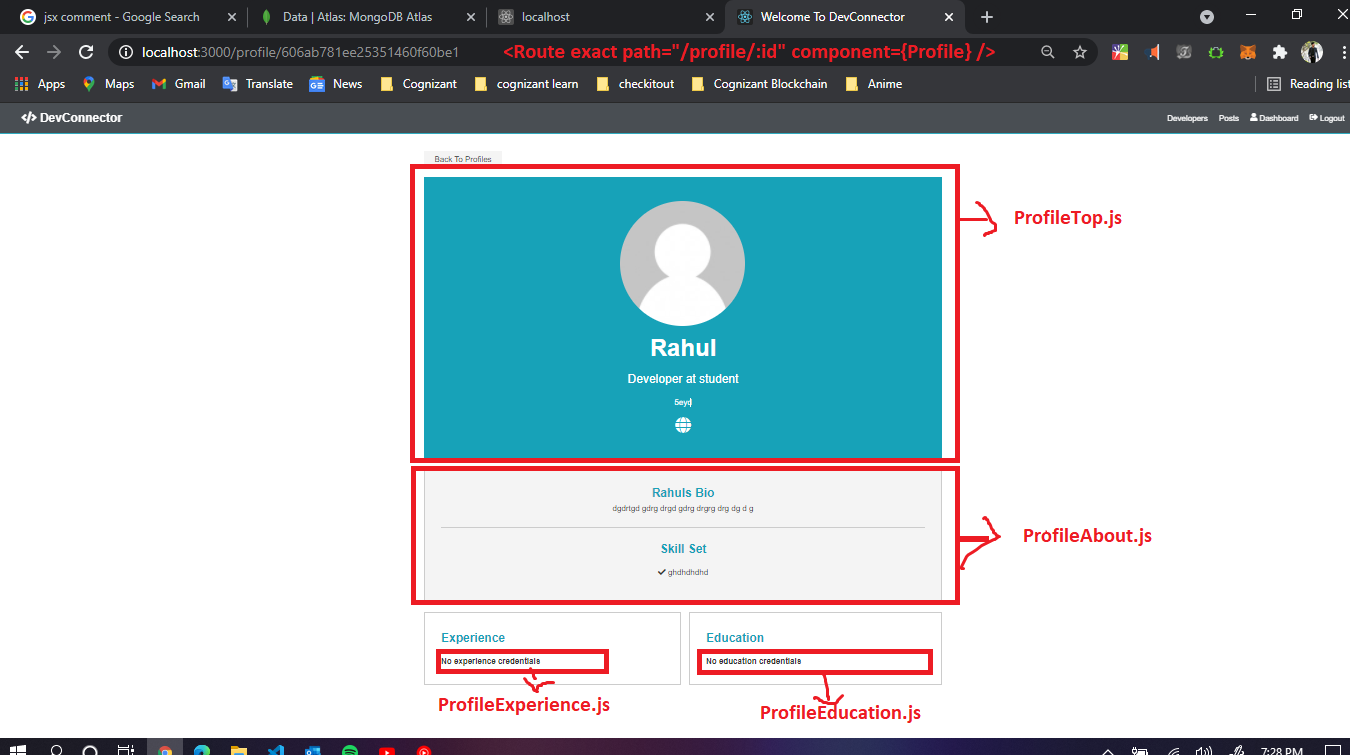Open the Chrome three-dot menu
Screen dimensions: 1350x755
pyautogui.click(x=1343, y=51)
